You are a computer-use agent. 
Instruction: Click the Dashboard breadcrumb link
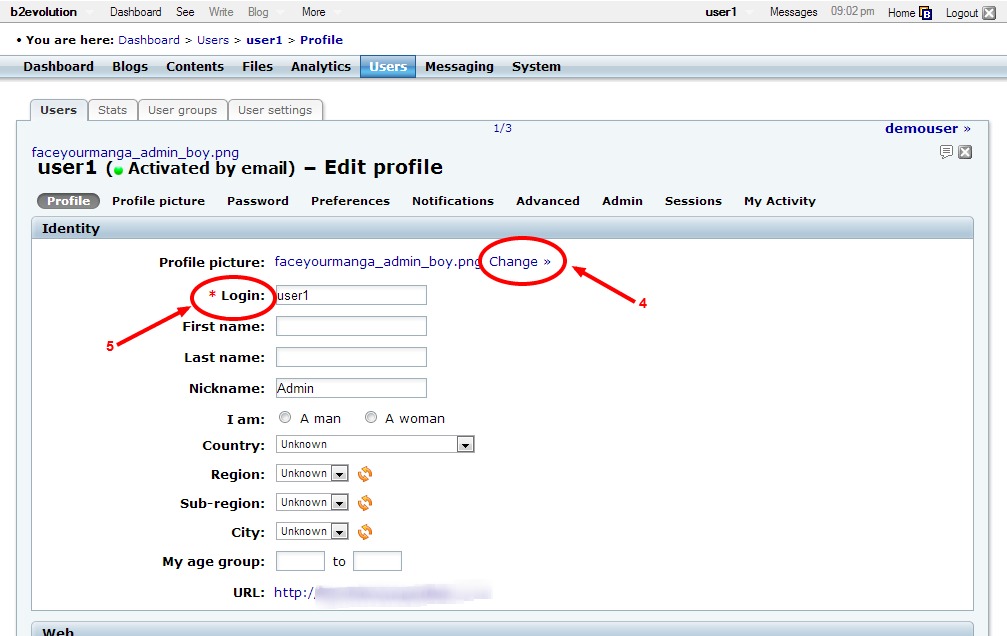tap(149, 40)
